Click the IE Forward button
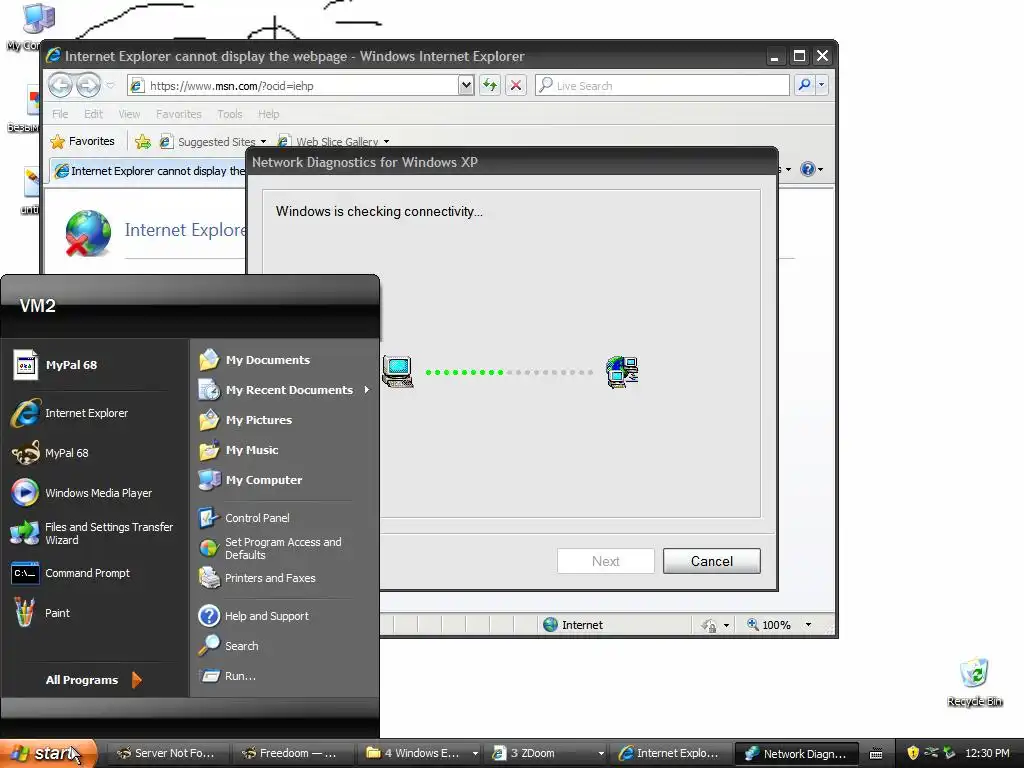Image resolution: width=1024 pixels, height=768 pixels. [88, 85]
